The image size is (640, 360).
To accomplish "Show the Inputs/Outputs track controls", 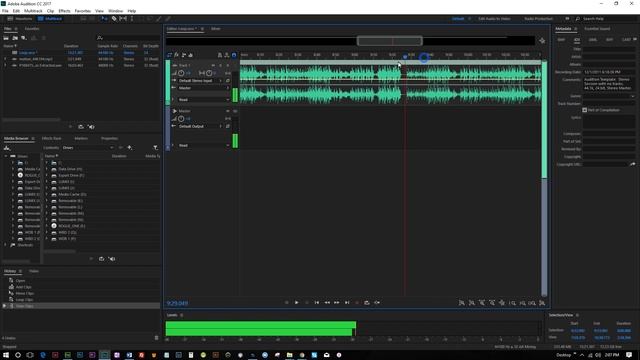I will (x=169, y=55).
